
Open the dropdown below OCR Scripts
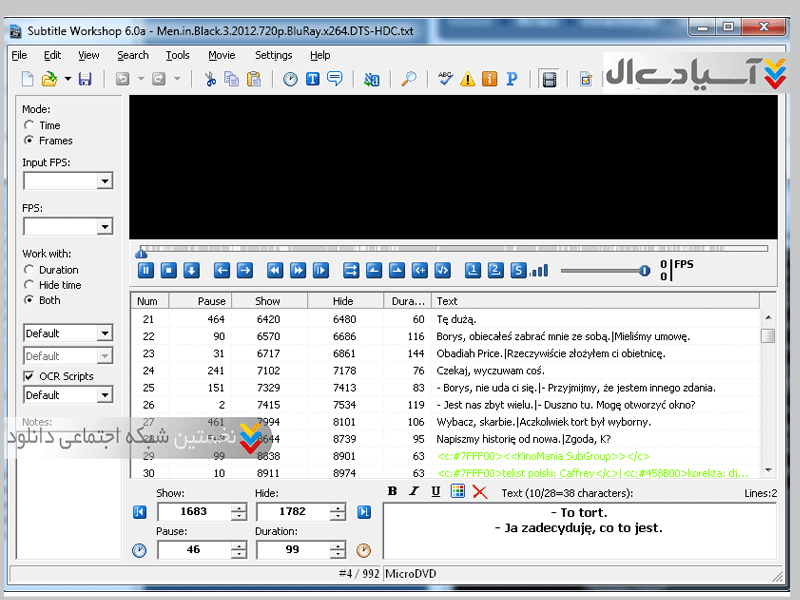pyautogui.click(x=104, y=395)
